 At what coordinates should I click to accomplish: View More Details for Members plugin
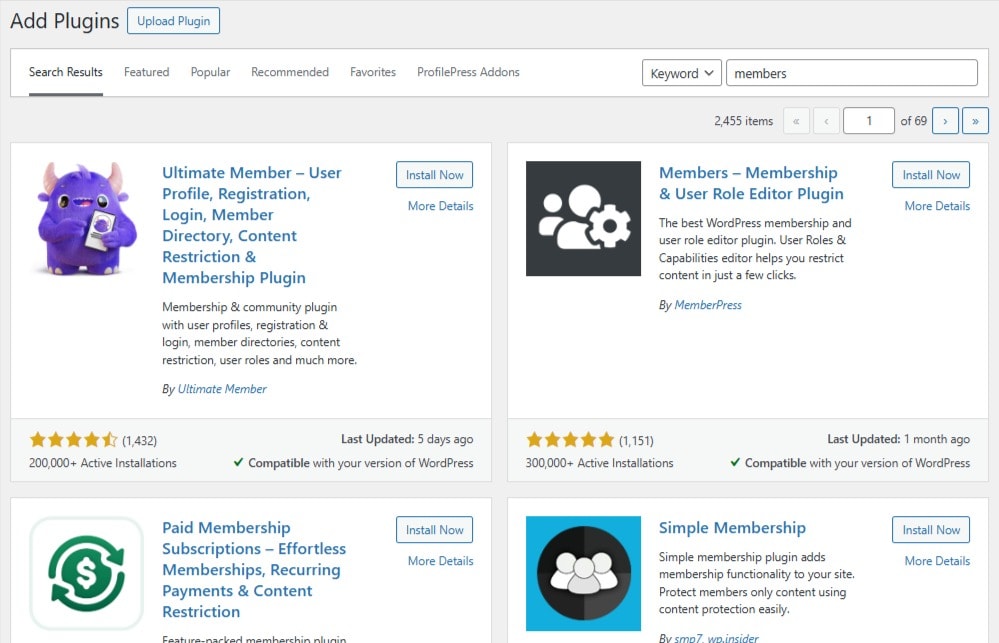[937, 206]
